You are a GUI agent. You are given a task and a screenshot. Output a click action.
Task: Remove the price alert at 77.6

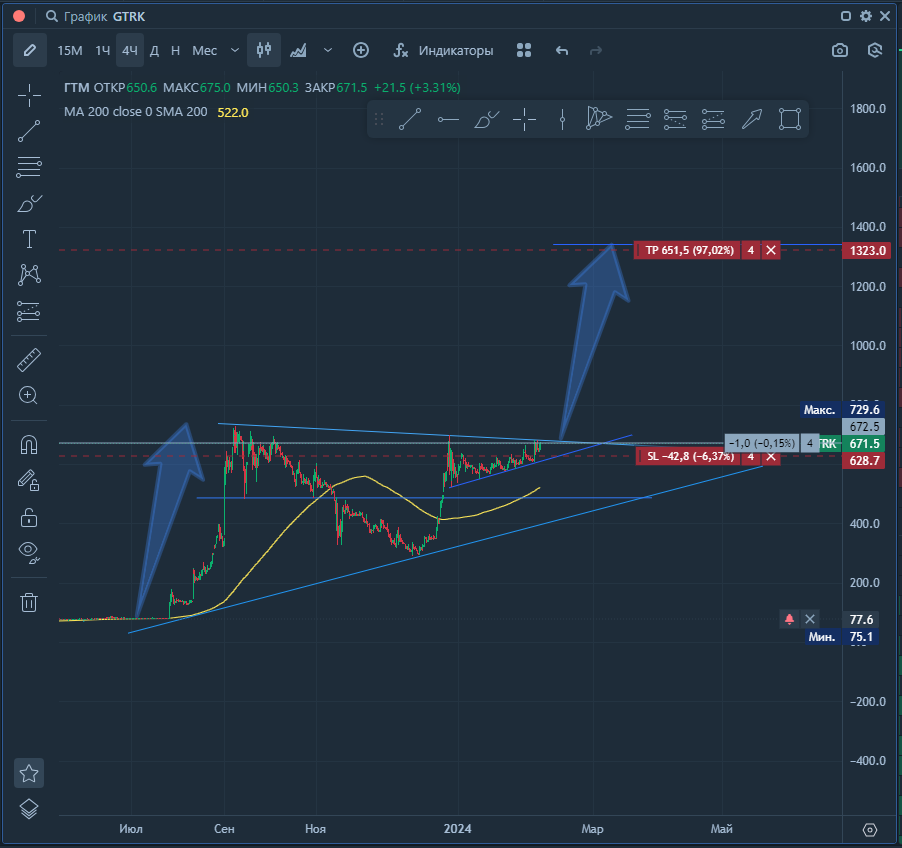click(x=810, y=619)
